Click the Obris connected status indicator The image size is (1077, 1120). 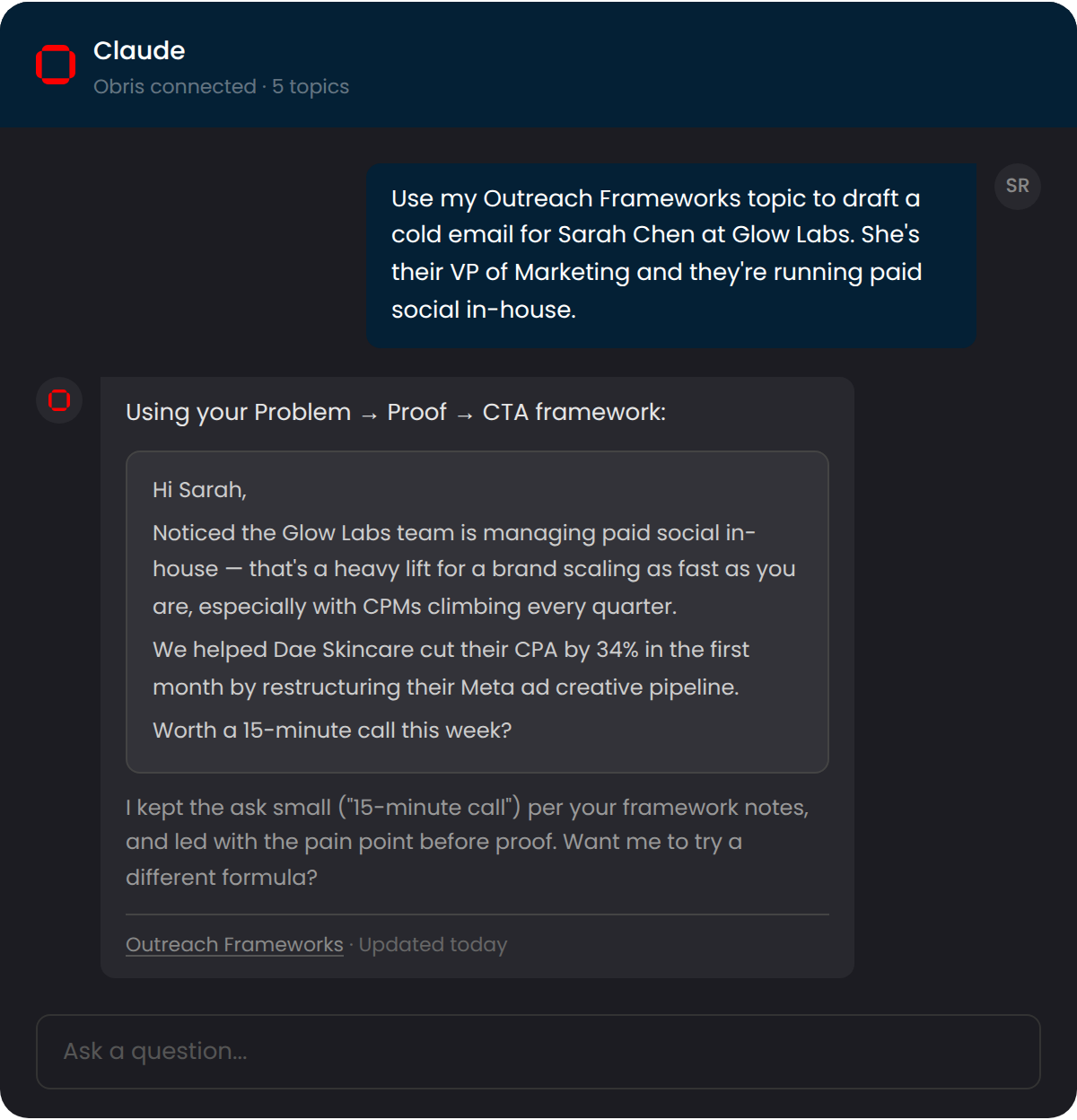(x=174, y=86)
